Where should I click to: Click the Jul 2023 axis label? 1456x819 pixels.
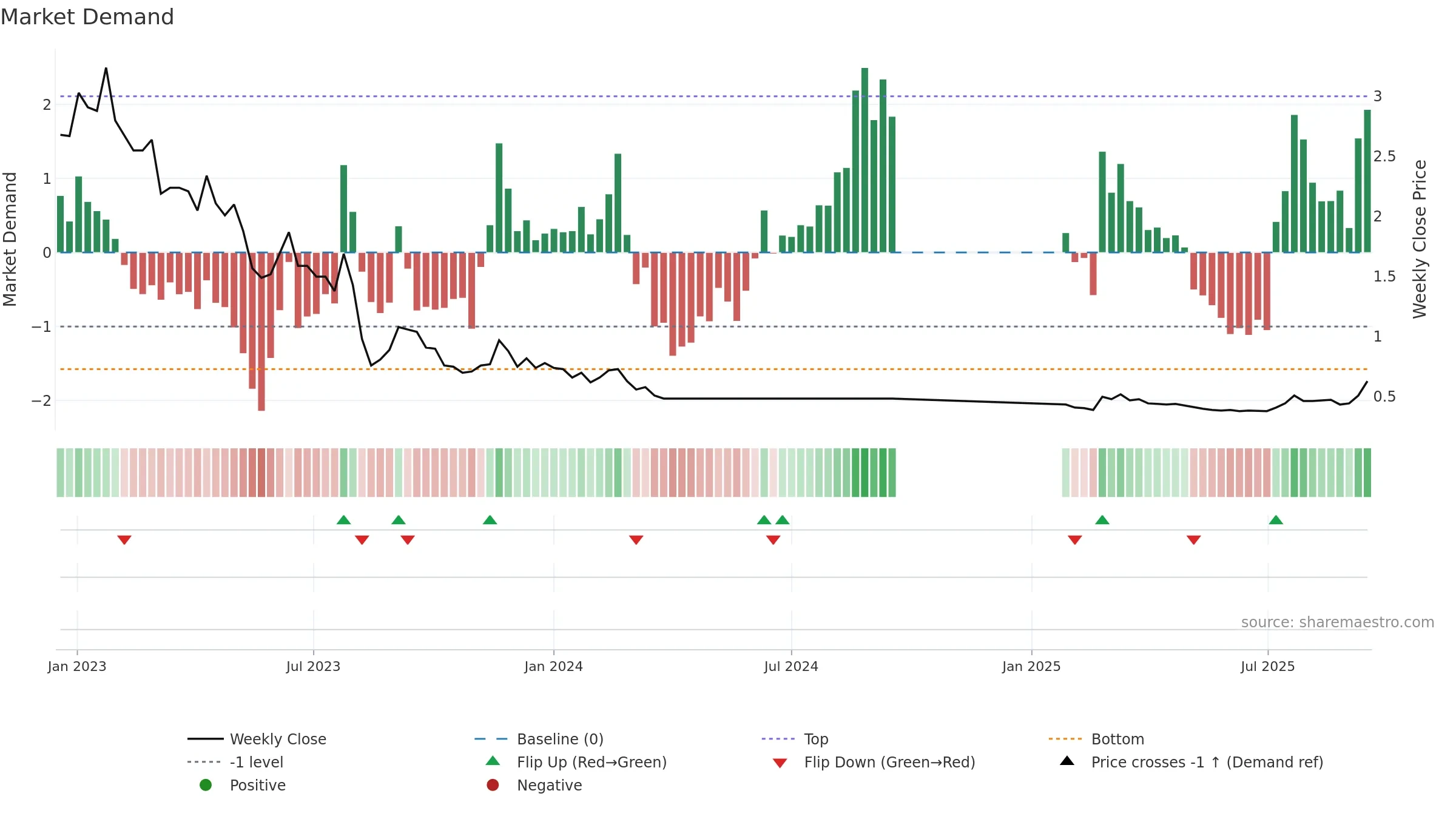(313, 667)
